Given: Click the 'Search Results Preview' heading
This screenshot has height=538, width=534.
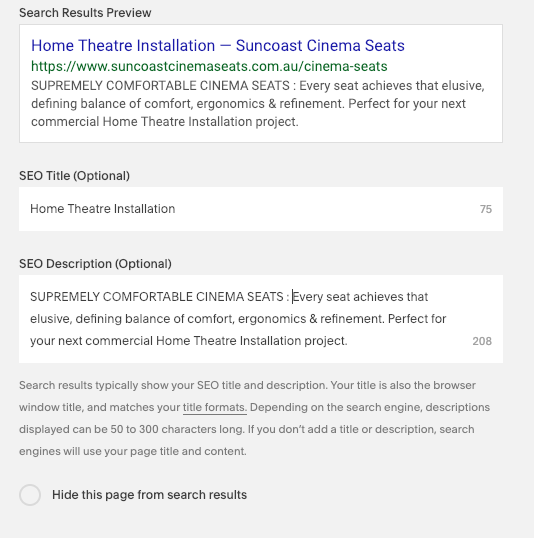Looking at the screenshot, I should pos(85,13).
